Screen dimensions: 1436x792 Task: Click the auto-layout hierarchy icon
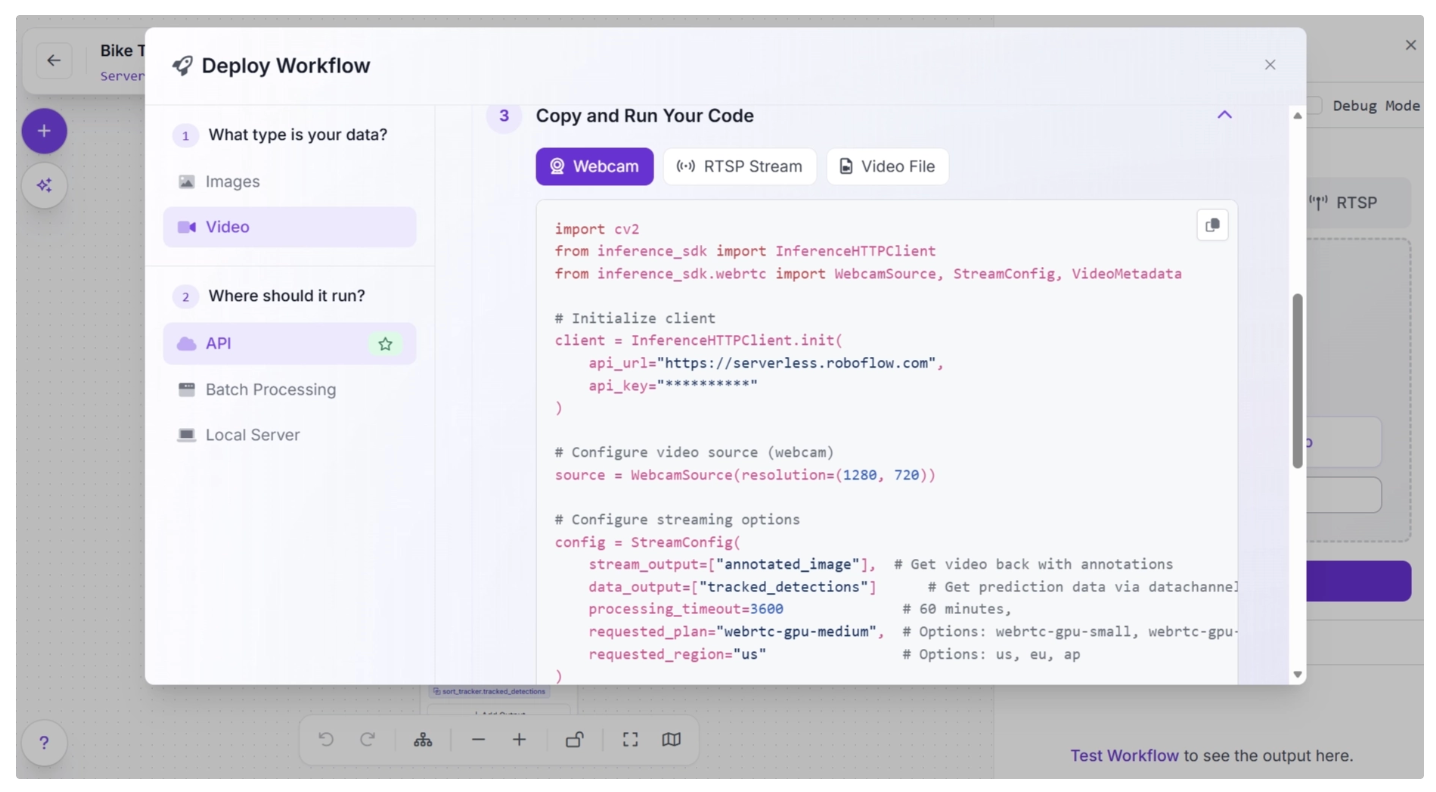(x=423, y=740)
